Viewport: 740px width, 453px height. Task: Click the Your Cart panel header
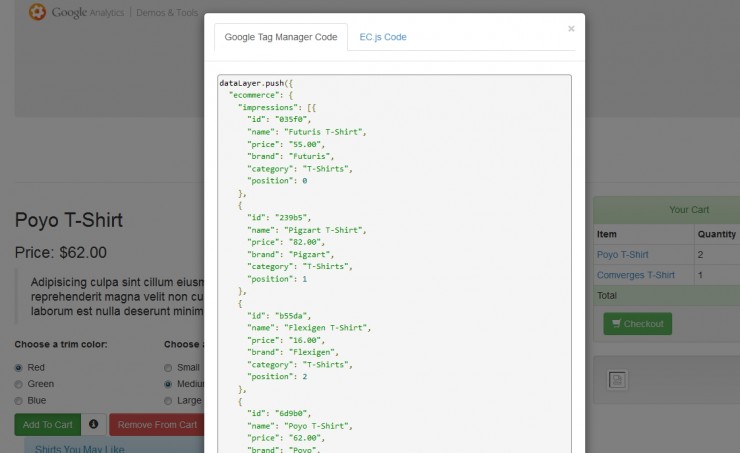point(666,210)
